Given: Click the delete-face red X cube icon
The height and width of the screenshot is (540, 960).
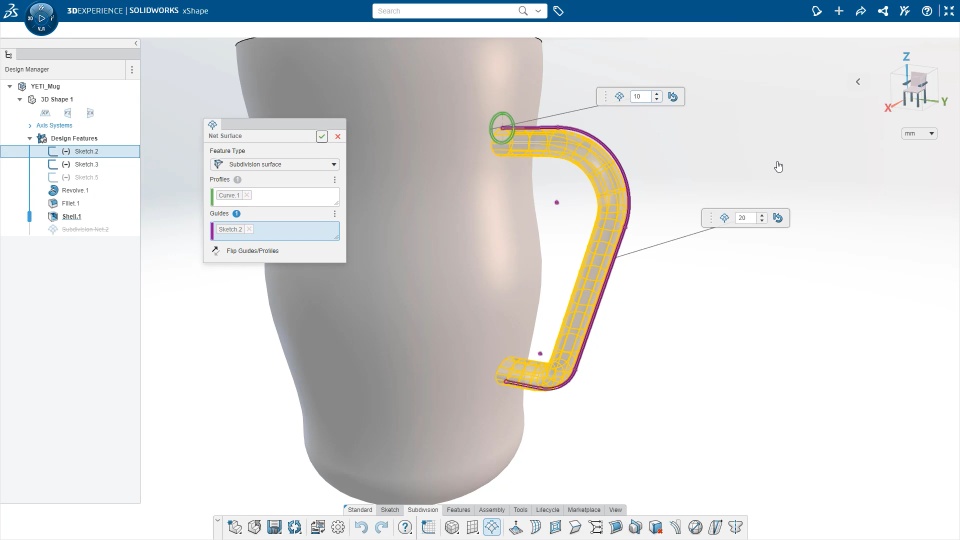Looking at the screenshot, I should (x=656, y=527).
